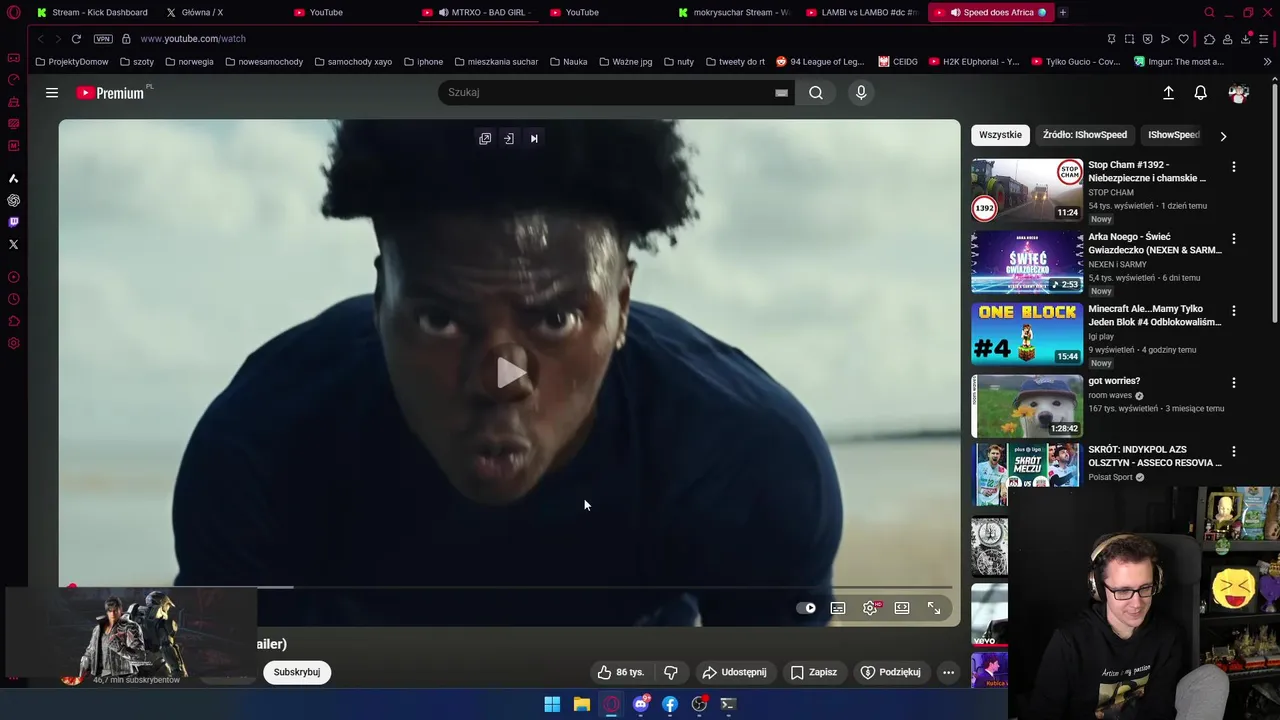Click the Subskrybuj button
Screen dimensions: 1280x720
click(x=297, y=672)
